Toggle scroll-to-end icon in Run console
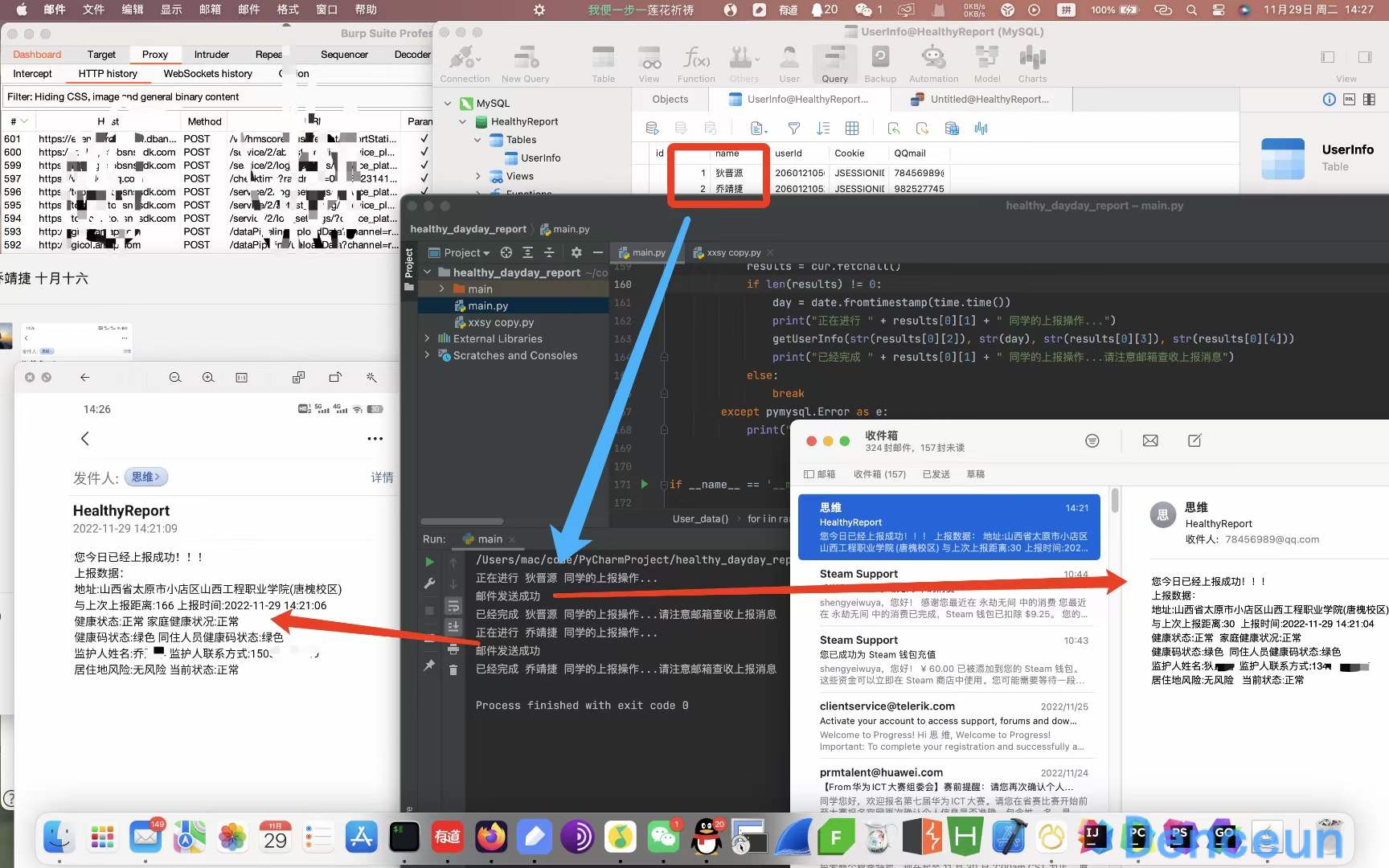This screenshot has width=1389, height=868. coord(453,626)
